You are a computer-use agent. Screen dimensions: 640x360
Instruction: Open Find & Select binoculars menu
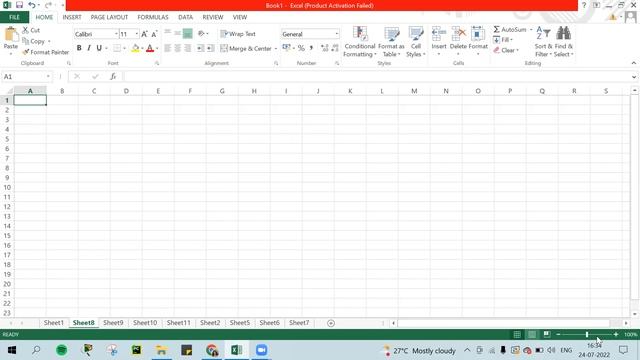564,42
